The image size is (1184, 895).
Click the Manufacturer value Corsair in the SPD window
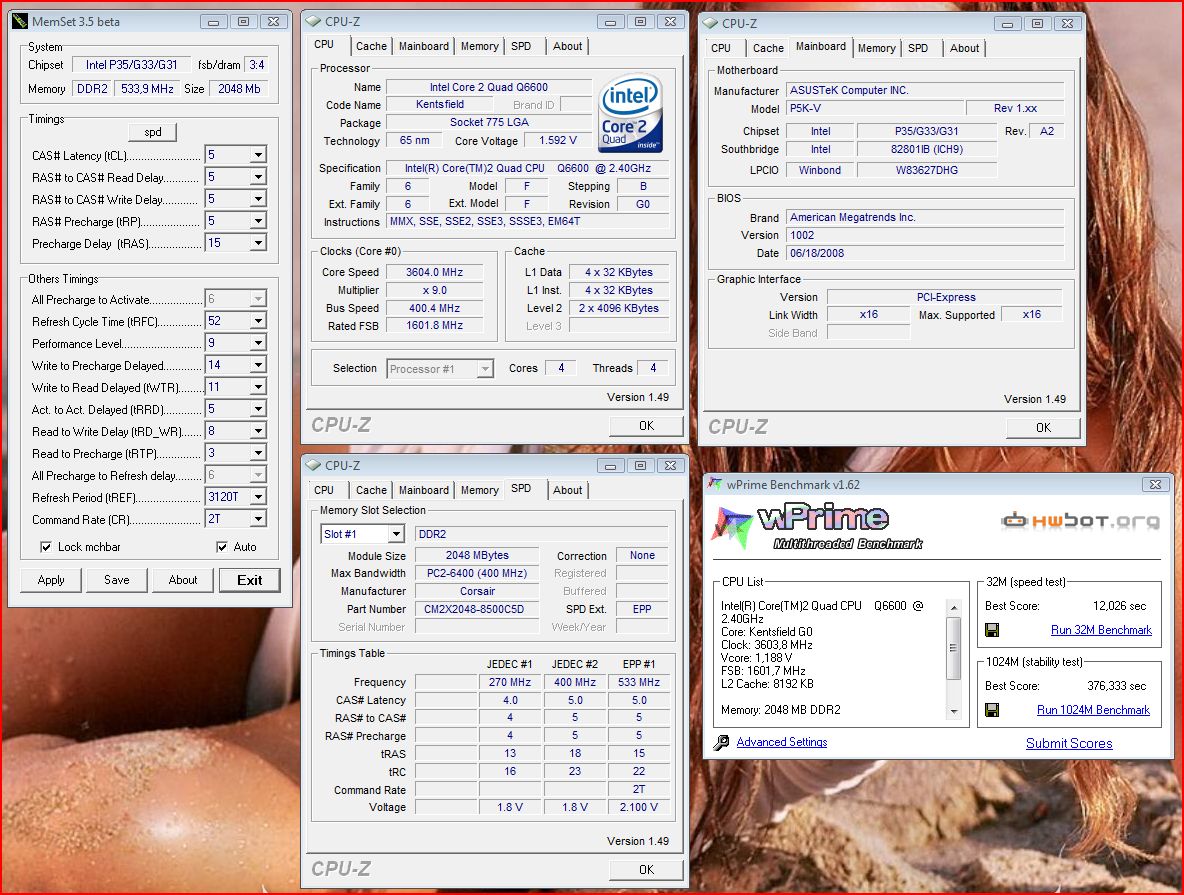[477, 591]
